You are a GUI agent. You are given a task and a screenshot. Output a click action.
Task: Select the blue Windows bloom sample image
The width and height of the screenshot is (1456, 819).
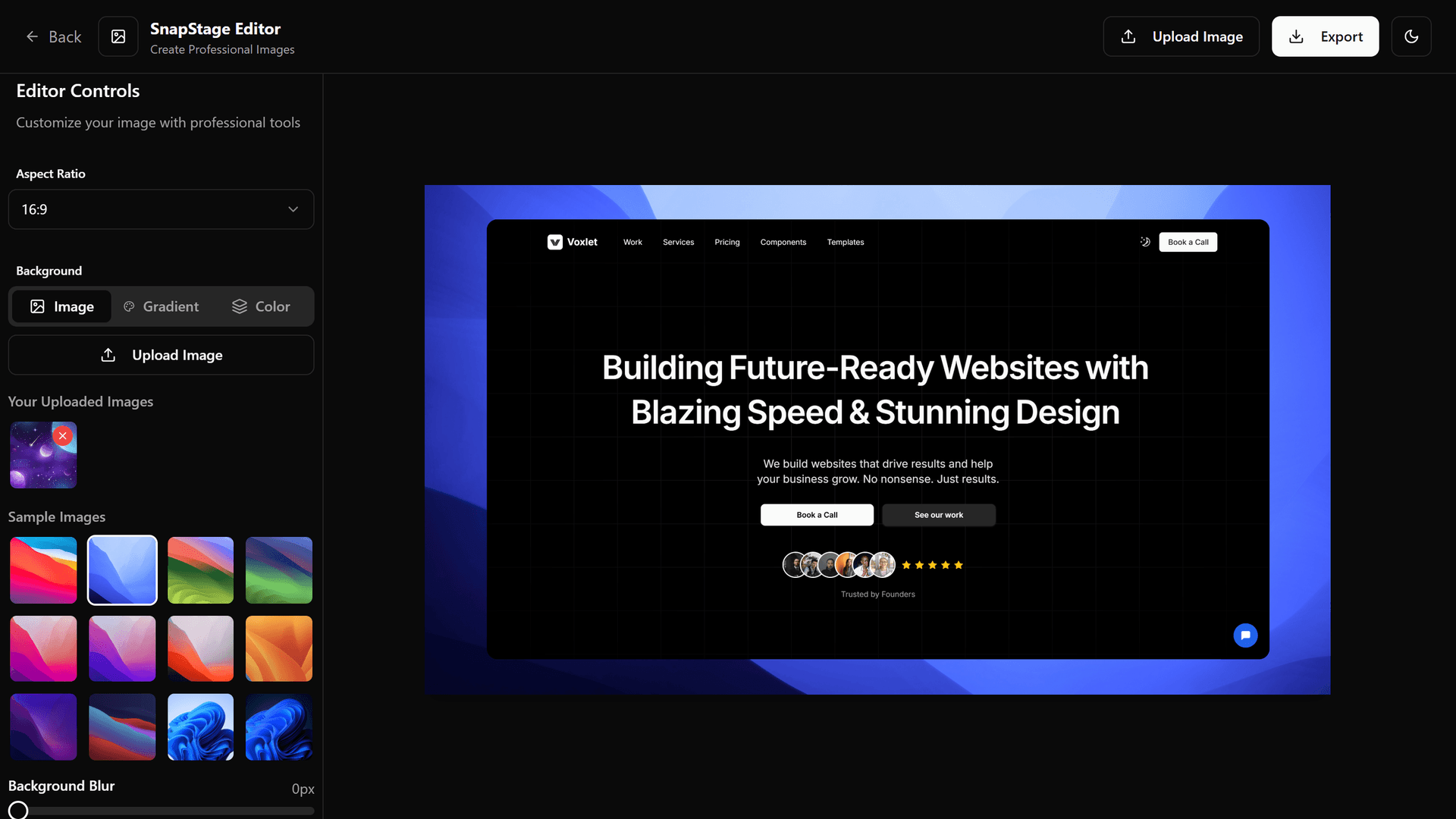(200, 726)
